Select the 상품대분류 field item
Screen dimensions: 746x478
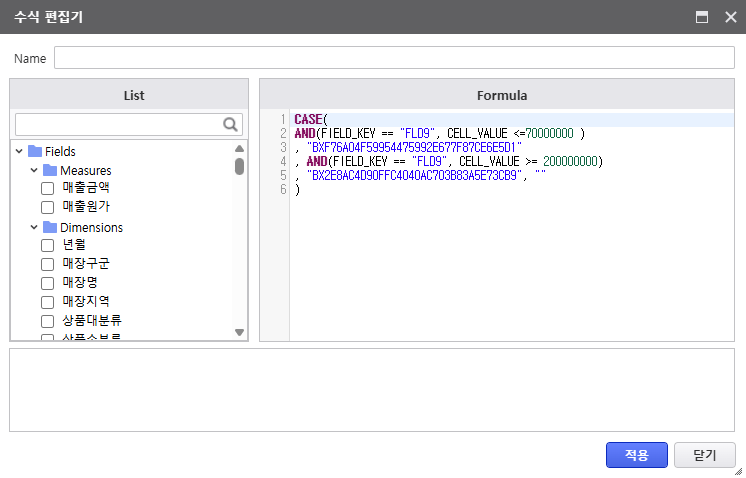click(92, 321)
